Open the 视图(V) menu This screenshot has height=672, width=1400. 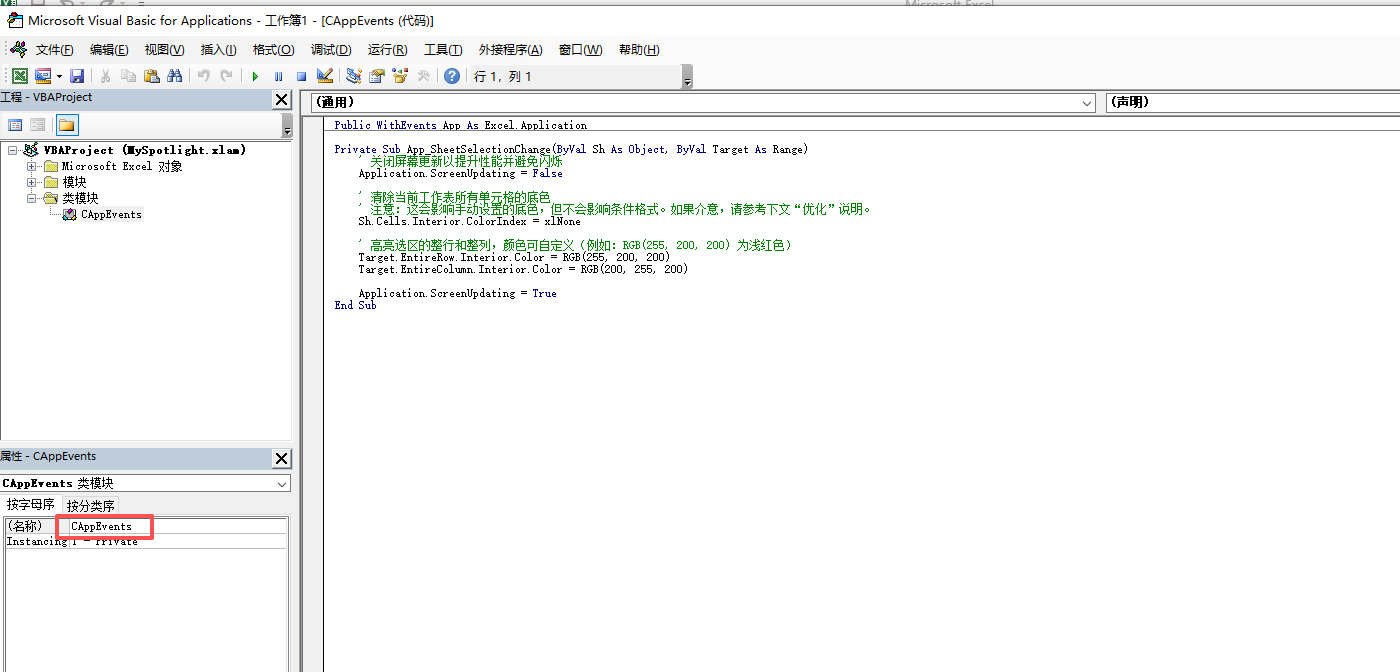(x=164, y=50)
